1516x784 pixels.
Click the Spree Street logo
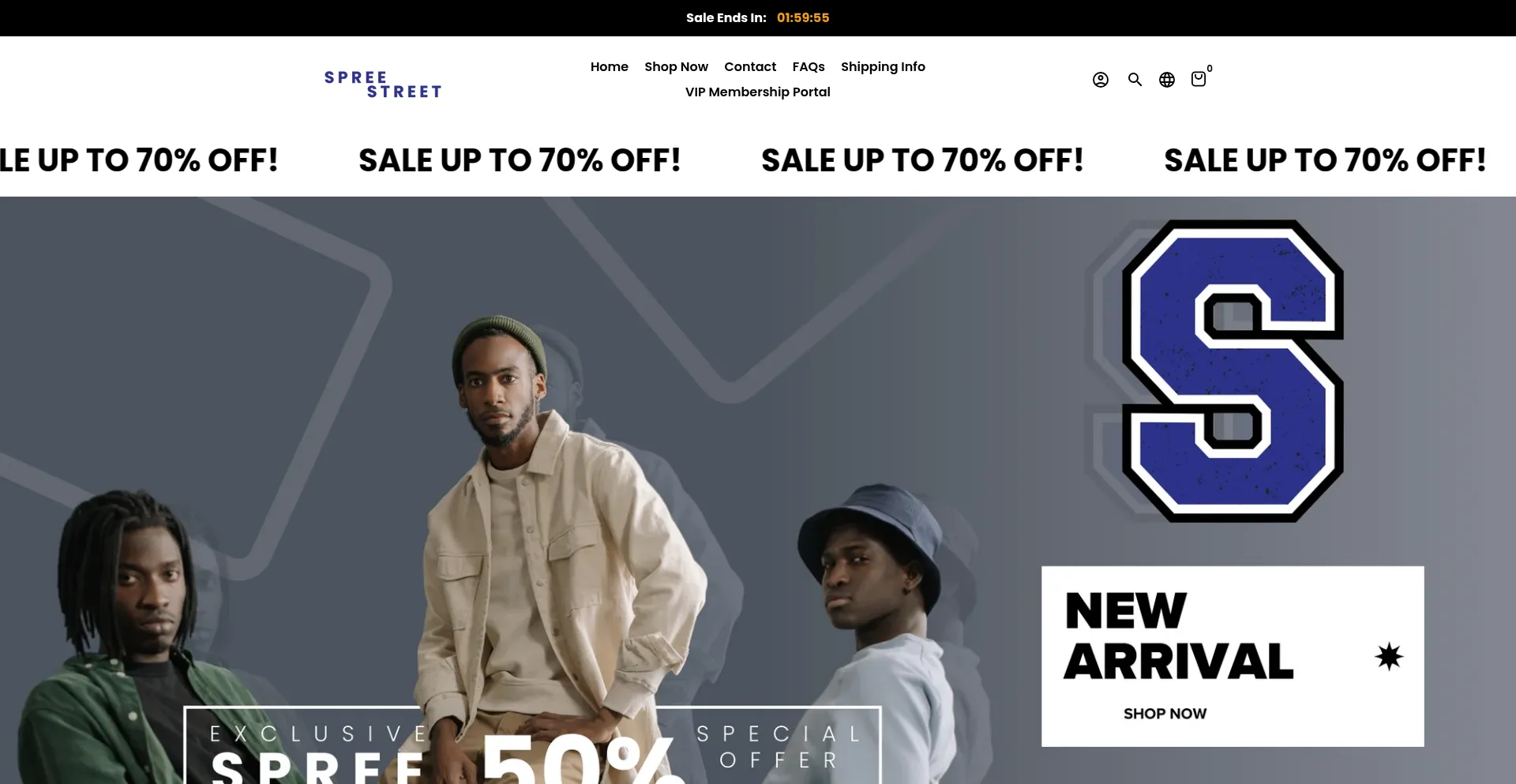pos(383,84)
